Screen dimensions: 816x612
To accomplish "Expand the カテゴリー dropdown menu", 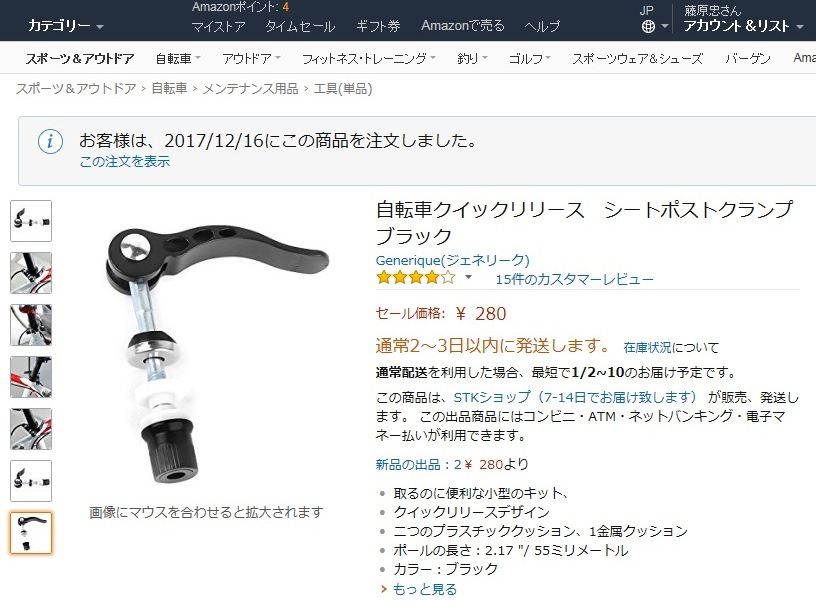I will coord(66,25).
